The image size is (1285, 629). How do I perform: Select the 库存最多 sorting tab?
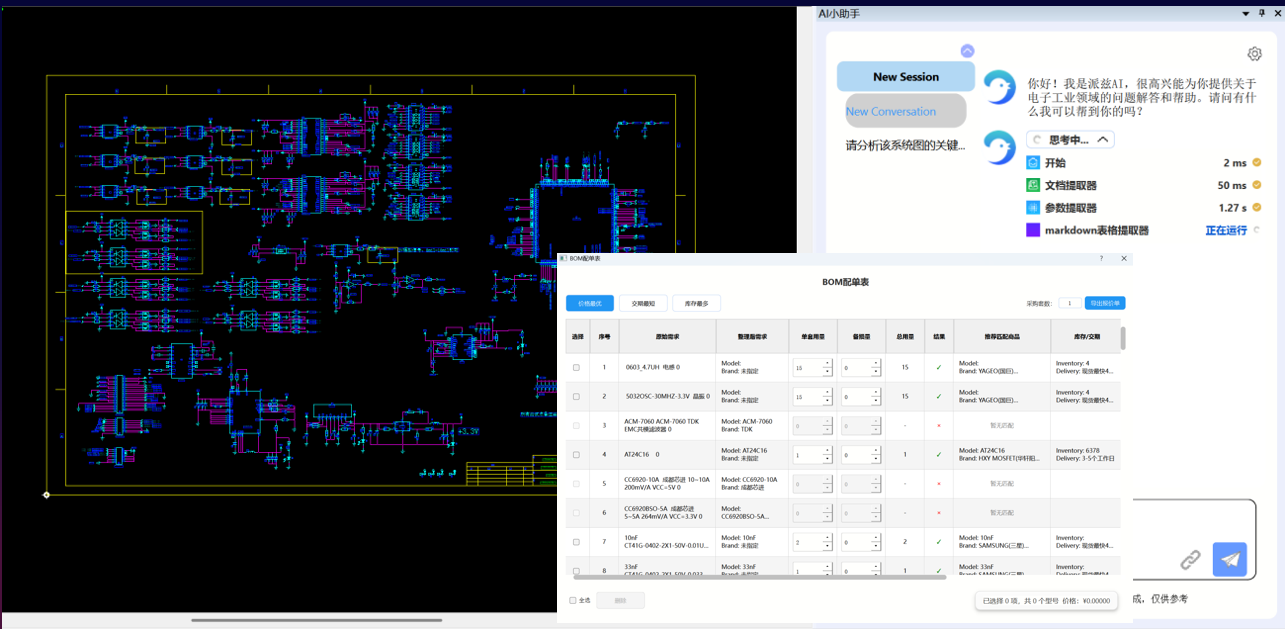(696, 303)
